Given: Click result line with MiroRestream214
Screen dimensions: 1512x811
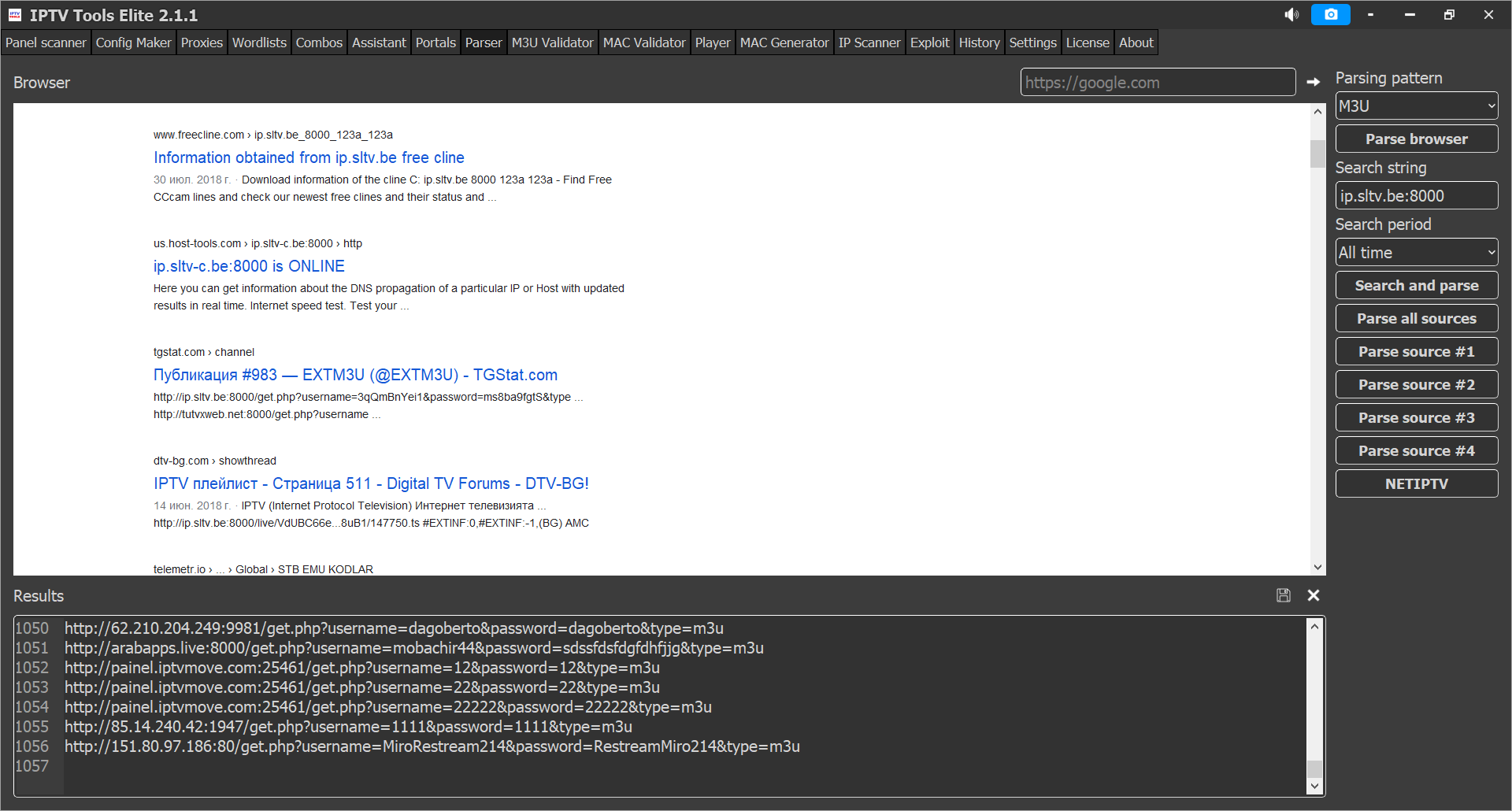Looking at the screenshot, I should tap(432, 746).
